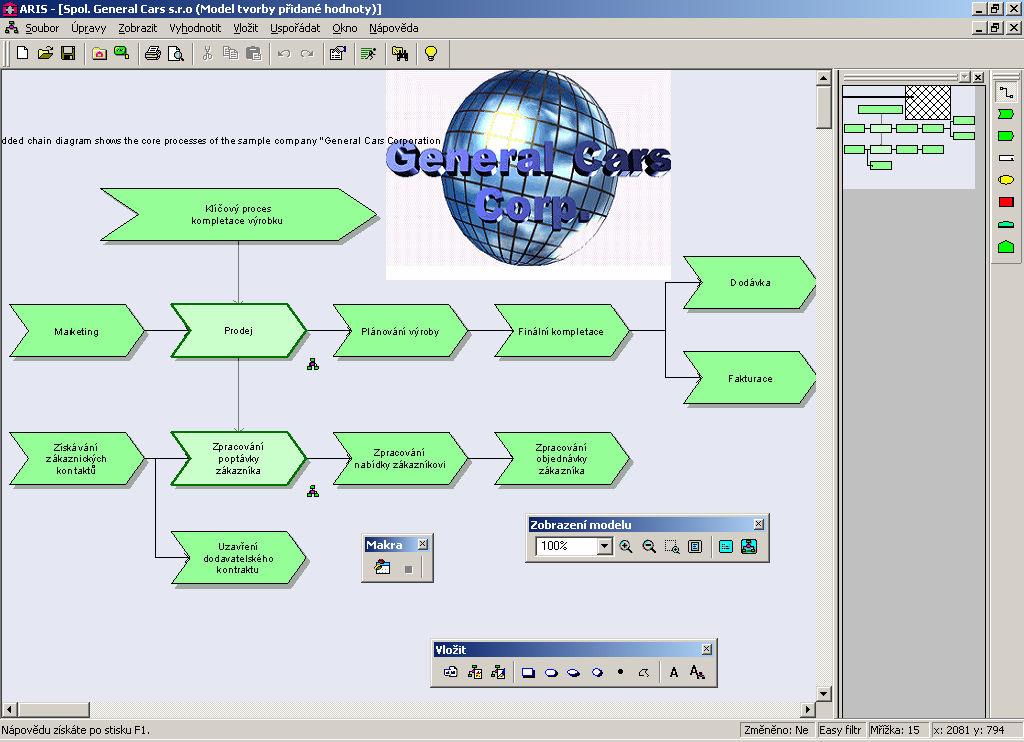Select the teal cluster symbol in the symbol bar
This screenshot has width=1024, height=742.
tap(1006, 224)
